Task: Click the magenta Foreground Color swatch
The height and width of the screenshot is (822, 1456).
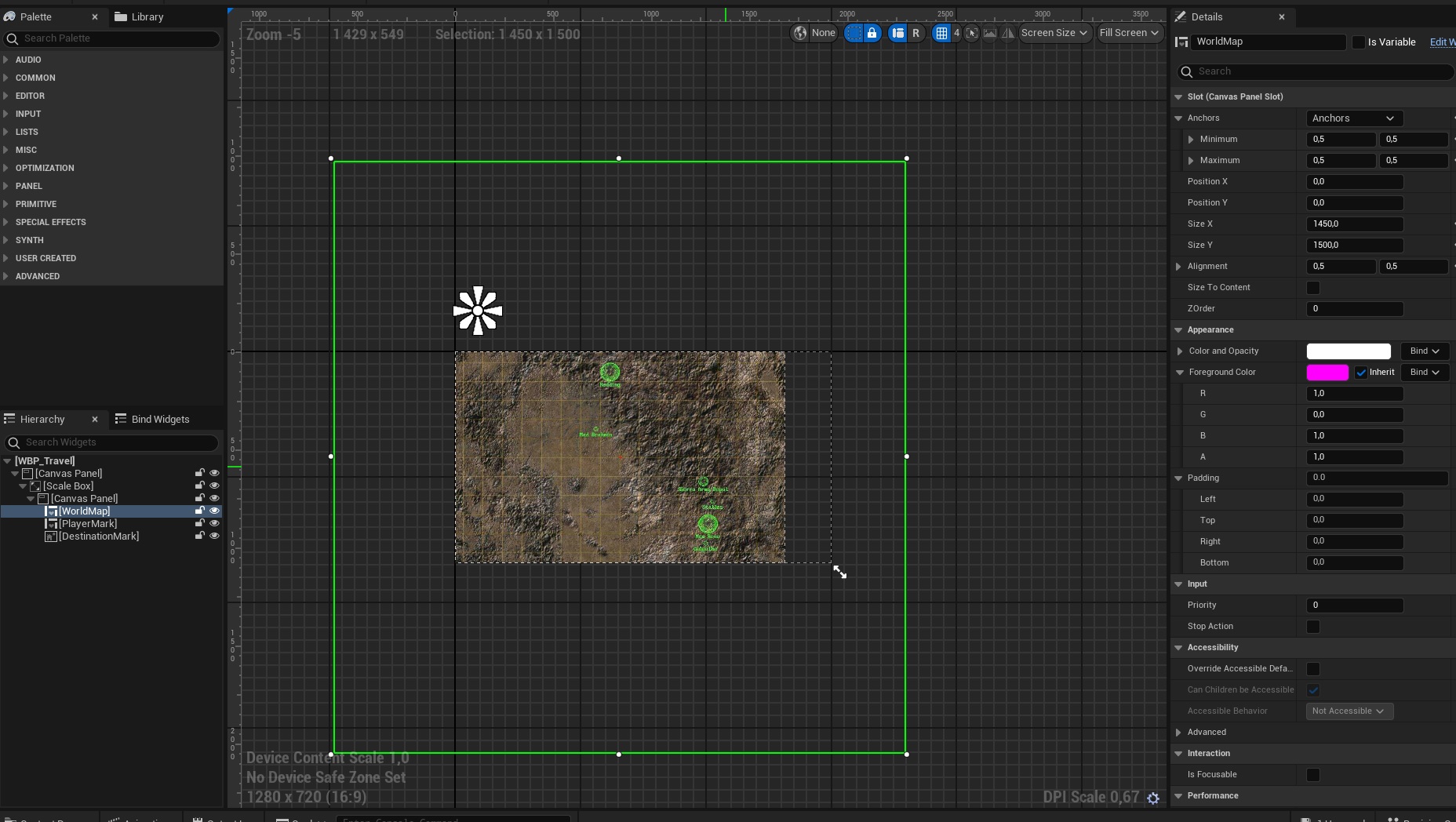Action: 1327,373
